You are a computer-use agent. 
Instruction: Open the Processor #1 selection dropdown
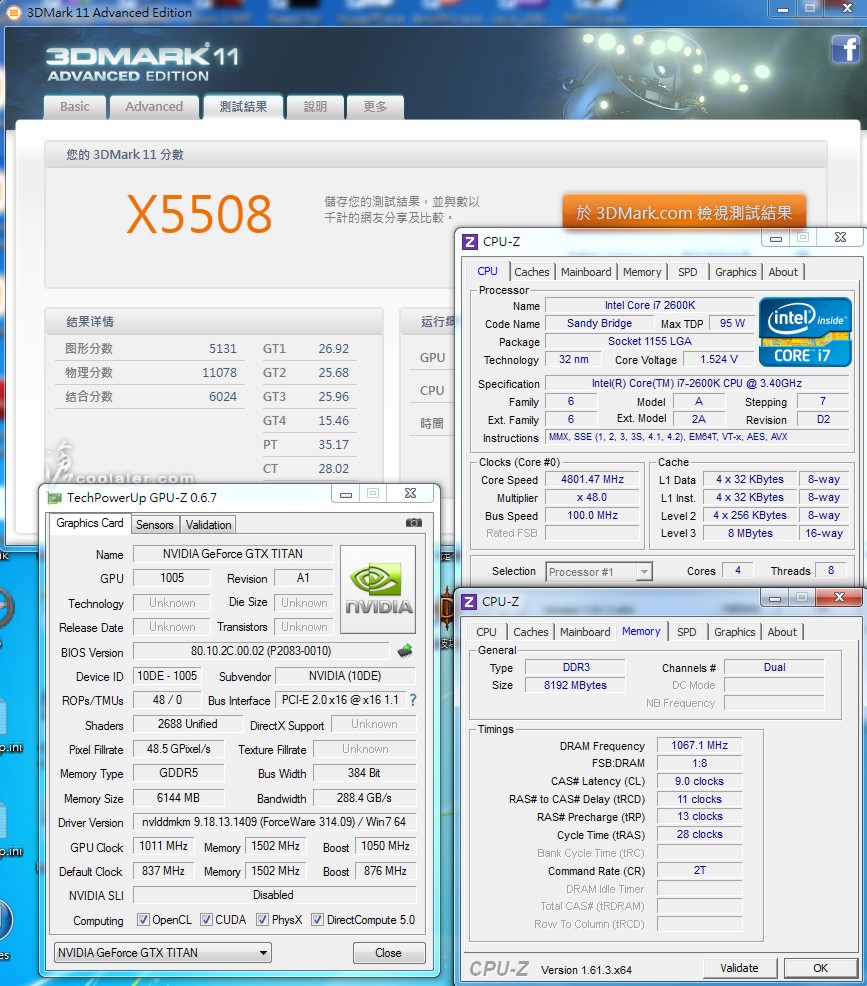click(599, 572)
